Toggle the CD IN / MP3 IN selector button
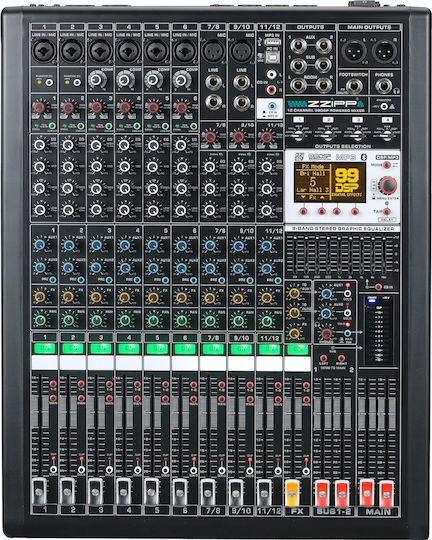The height and width of the screenshot is (540, 432). 271,106
